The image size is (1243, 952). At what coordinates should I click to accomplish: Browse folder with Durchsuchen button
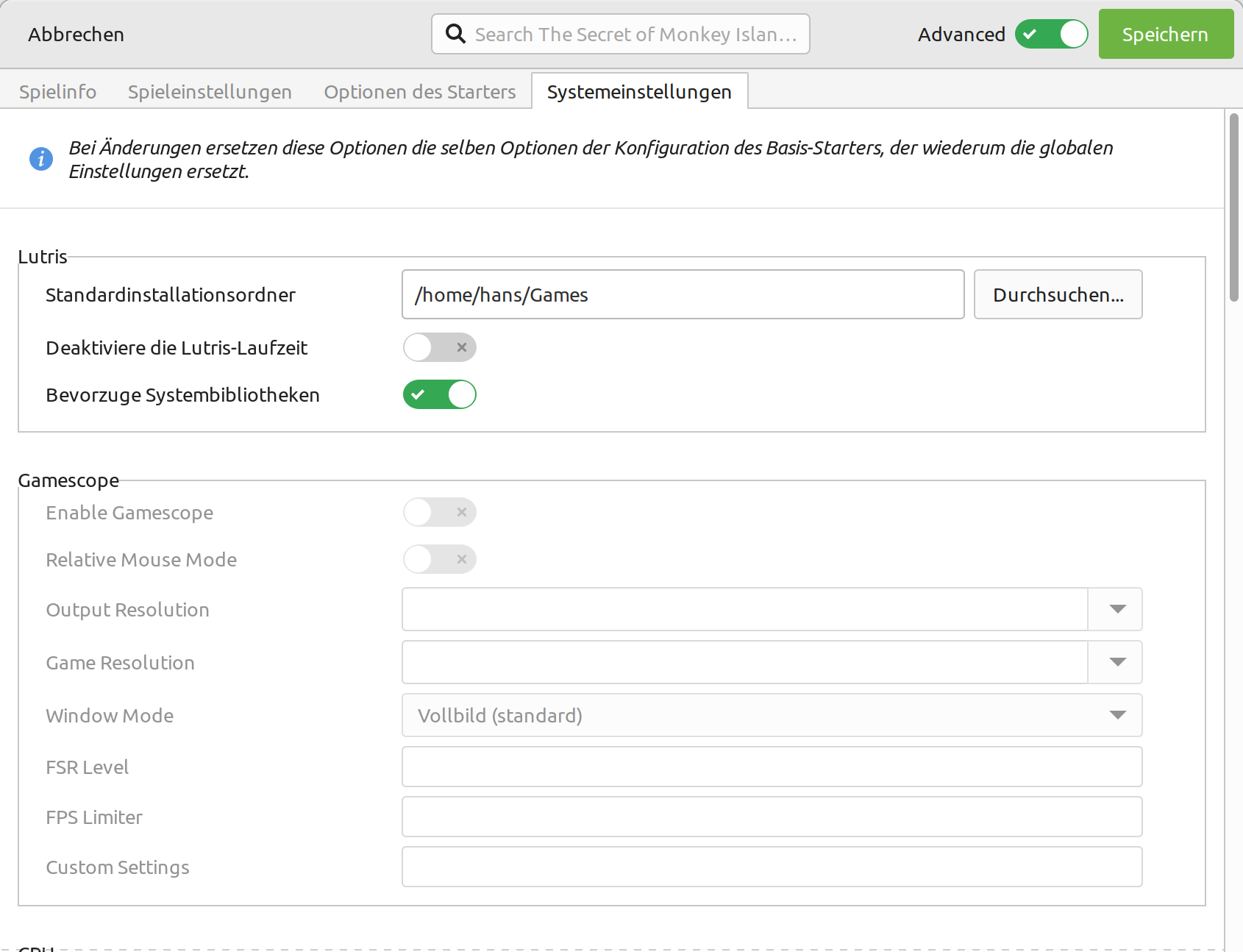[x=1058, y=294]
